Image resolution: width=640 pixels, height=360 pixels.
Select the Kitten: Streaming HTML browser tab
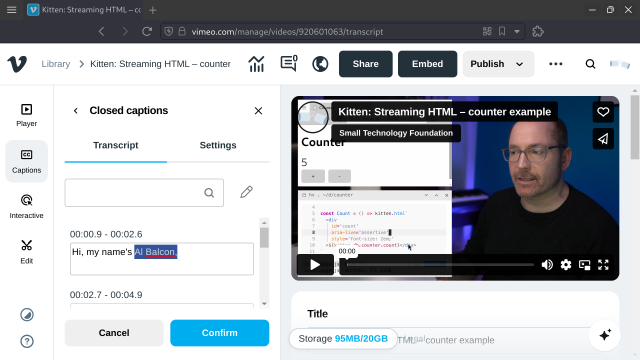[x=84, y=10]
